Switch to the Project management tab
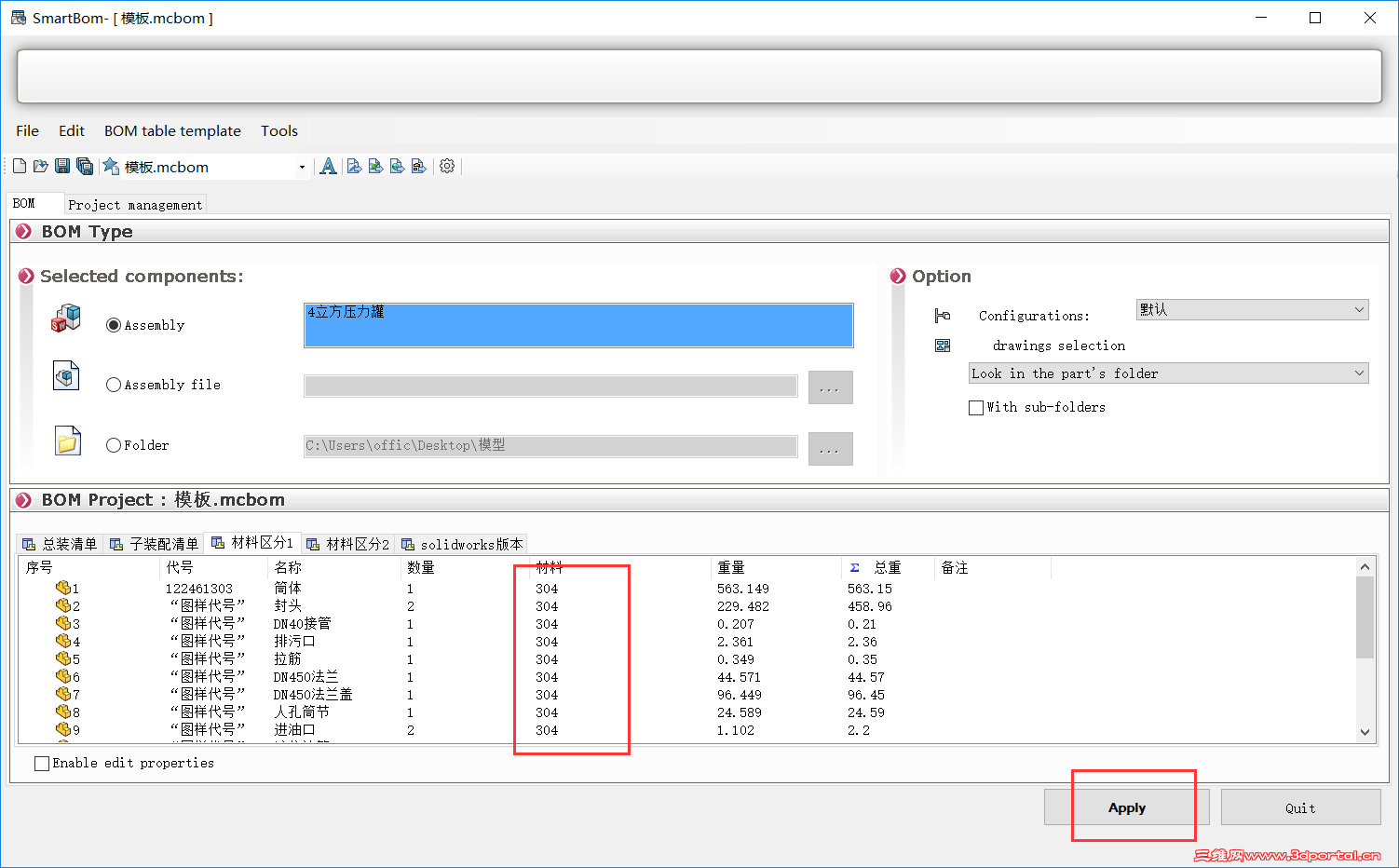The width and height of the screenshot is (1399, 868). coord(135,205)
